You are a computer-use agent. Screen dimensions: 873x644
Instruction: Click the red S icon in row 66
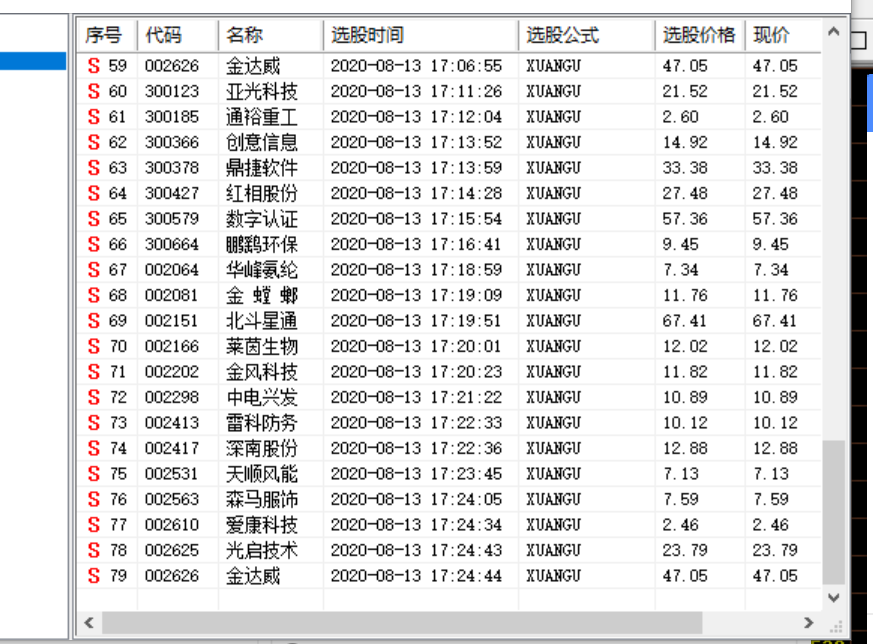point(94,244)
